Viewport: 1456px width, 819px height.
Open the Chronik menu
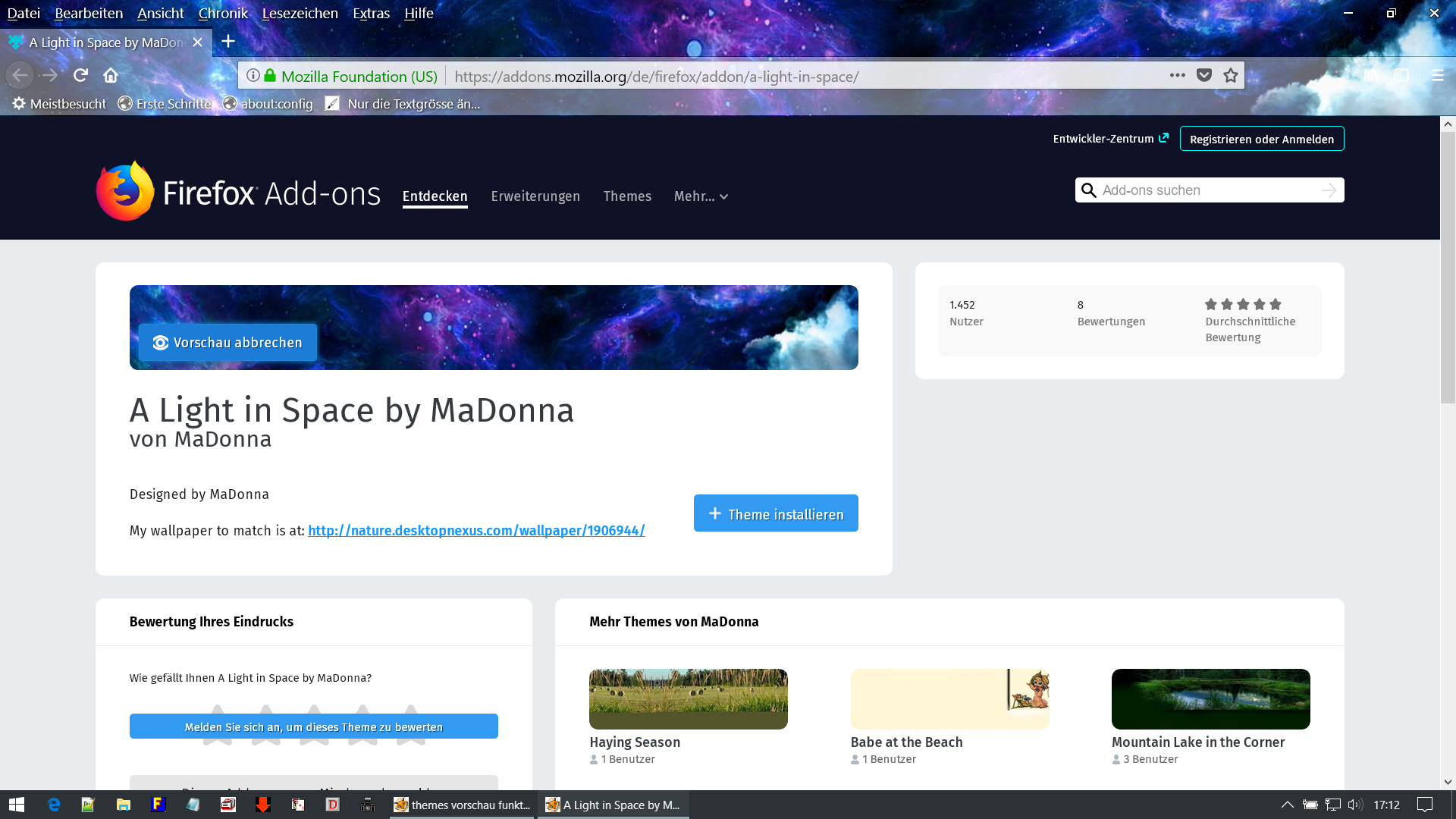(x=223, y=13)
